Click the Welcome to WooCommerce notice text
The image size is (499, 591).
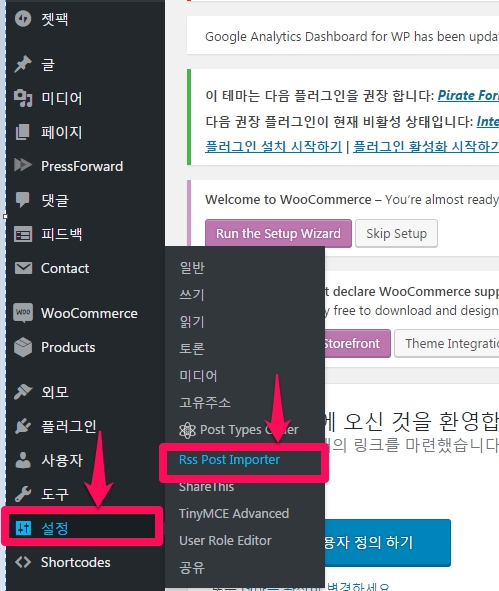[352, 199]
